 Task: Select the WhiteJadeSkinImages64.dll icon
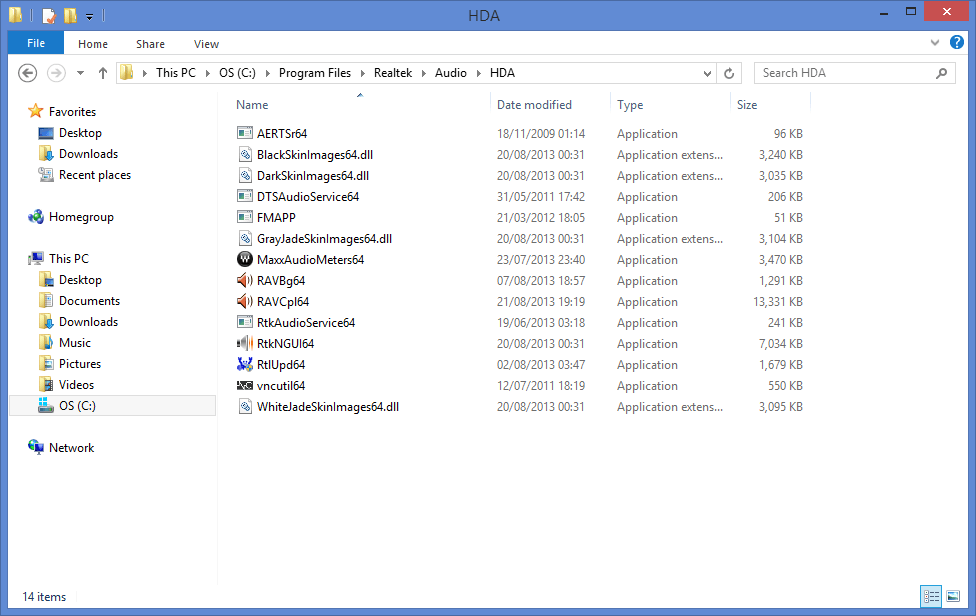pos(245,406)
